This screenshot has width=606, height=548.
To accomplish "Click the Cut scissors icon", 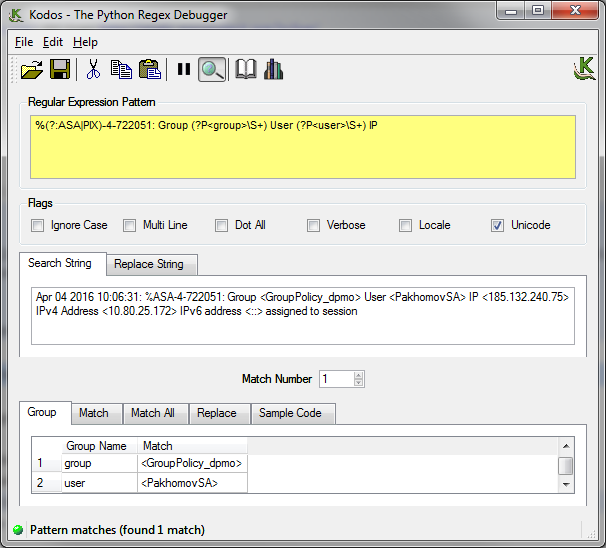I will click(93, 69).
